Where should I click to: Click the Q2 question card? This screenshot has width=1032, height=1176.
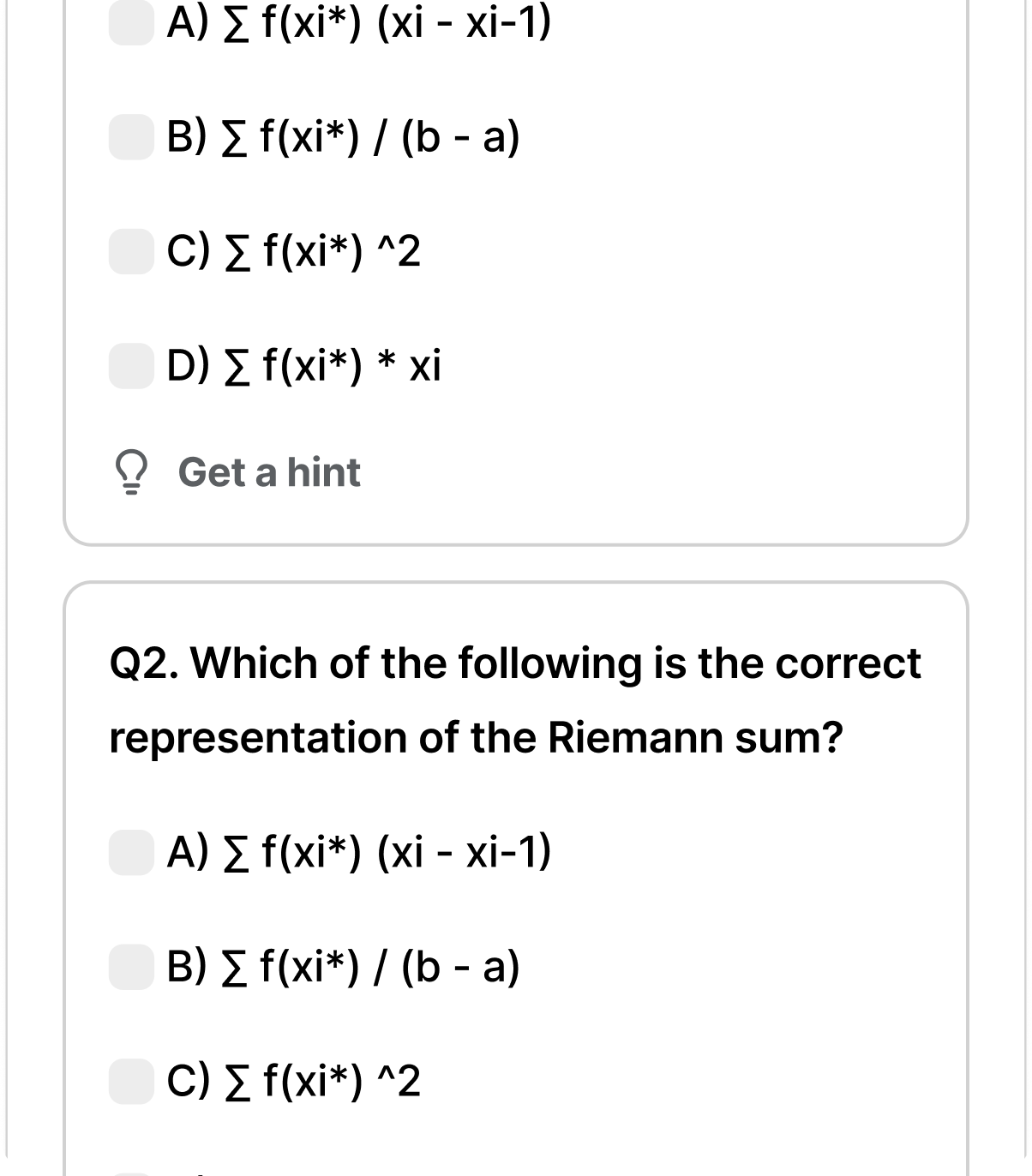click(514, 857)
